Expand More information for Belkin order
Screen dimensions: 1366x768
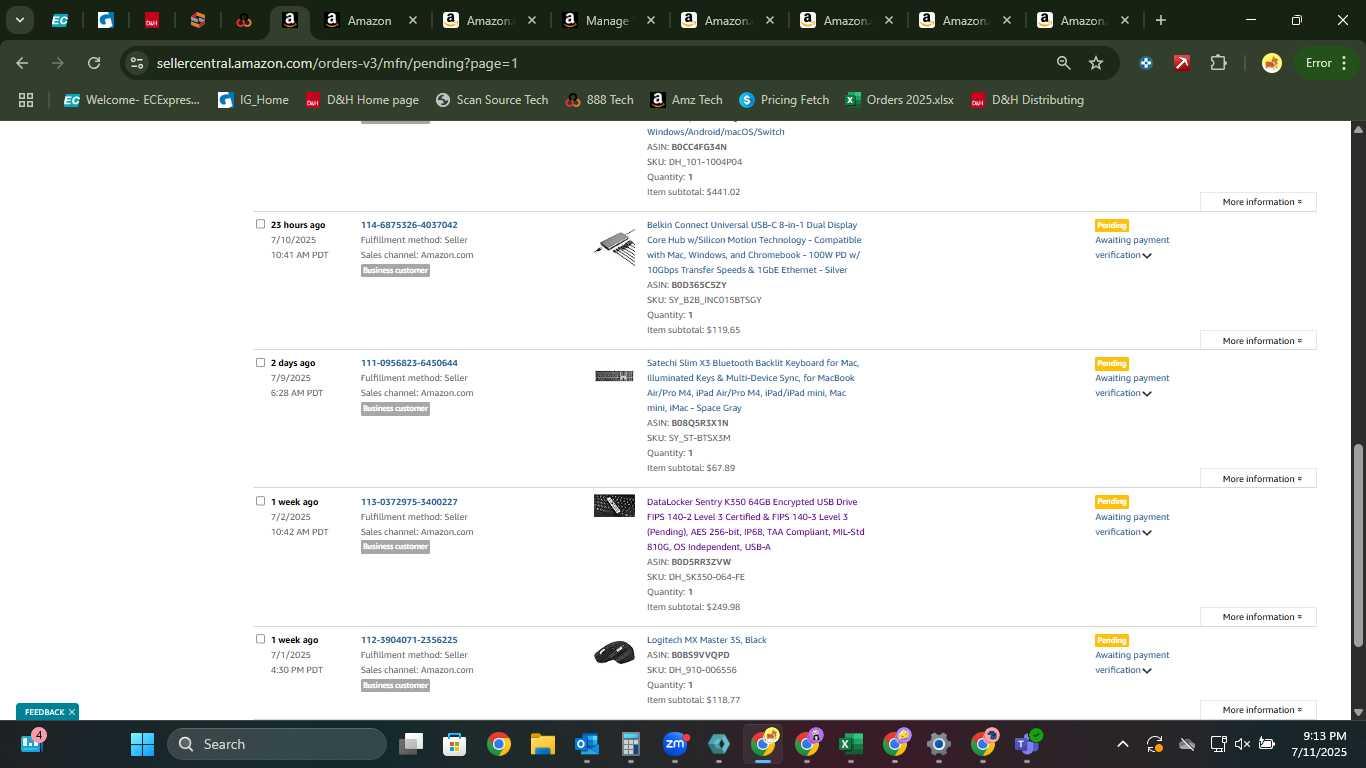pos(1258,341)
